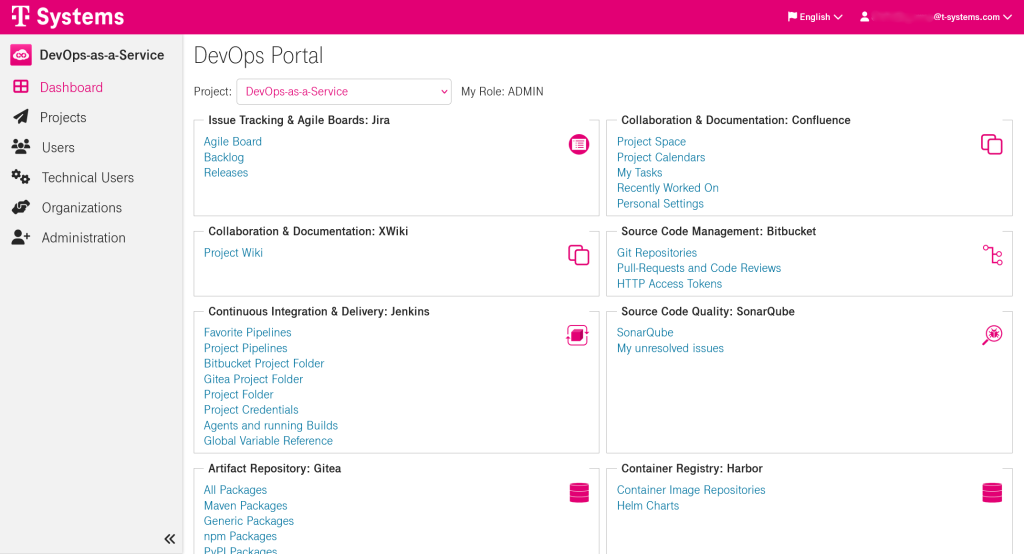Click the Gitea database stack icon

tap(579, 493)
